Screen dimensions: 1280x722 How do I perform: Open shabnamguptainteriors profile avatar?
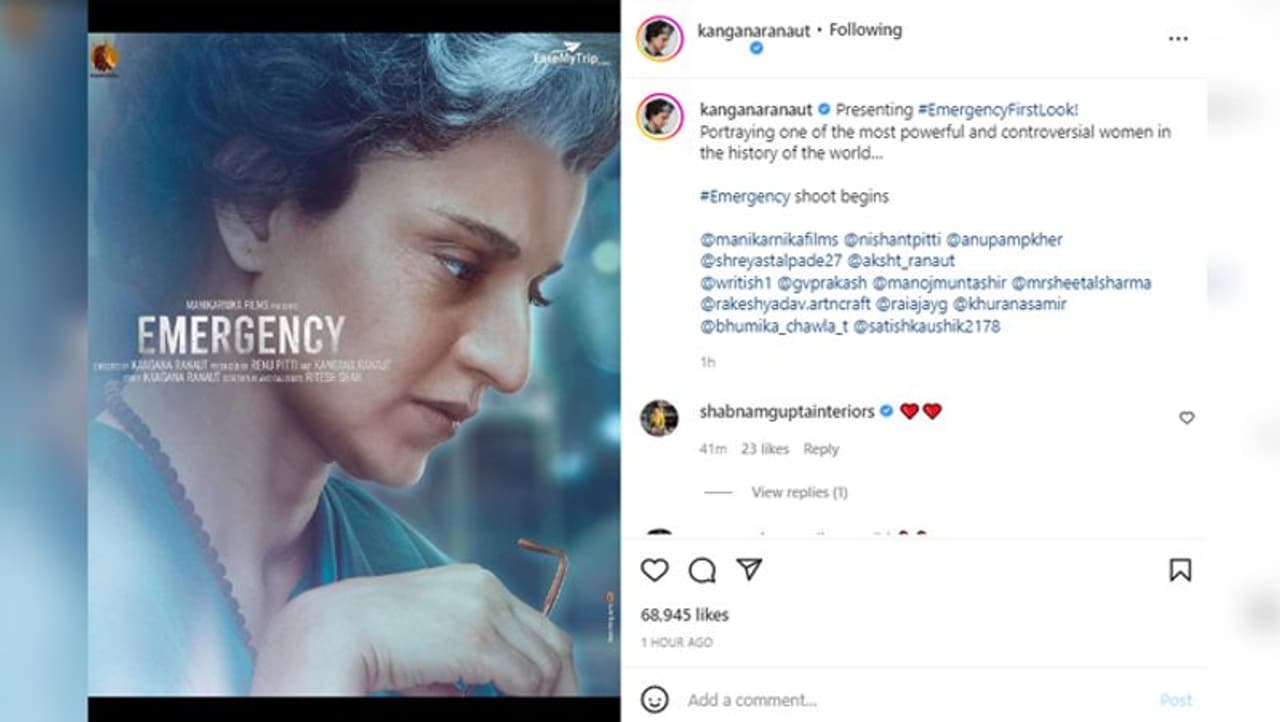click(x=660, y=418)
